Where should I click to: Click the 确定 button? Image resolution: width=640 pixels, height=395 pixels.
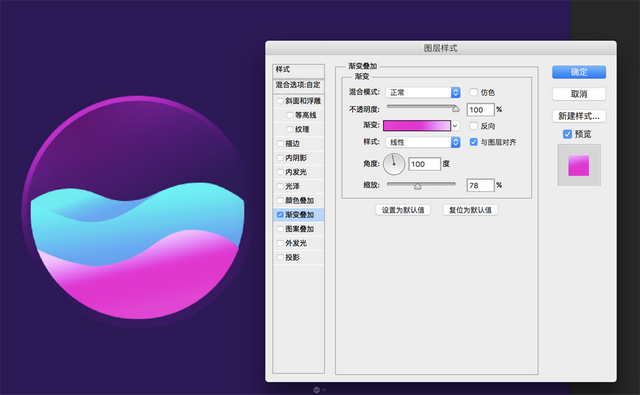click(x=579, y=72)
